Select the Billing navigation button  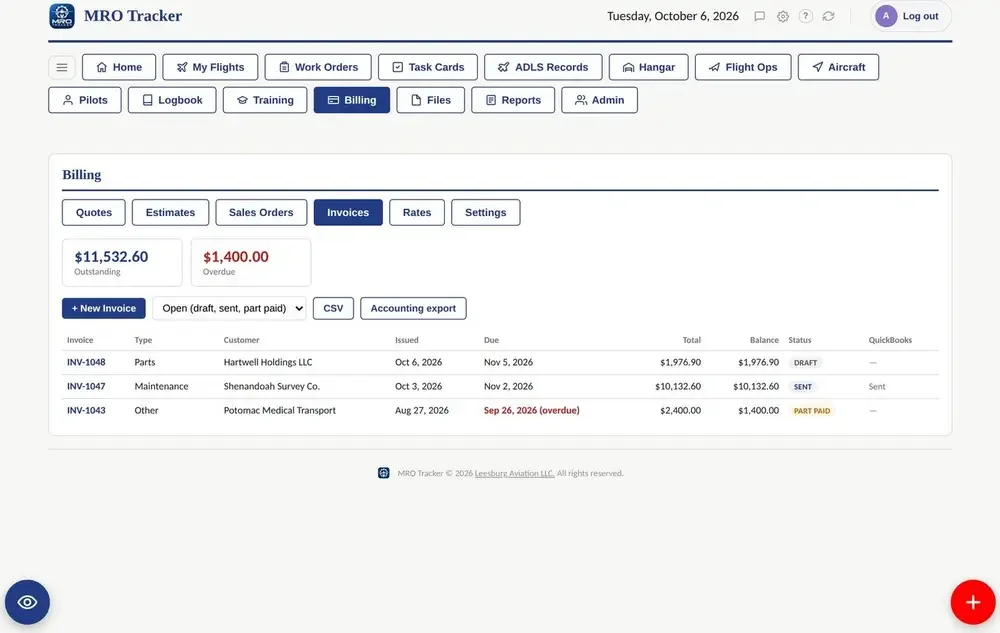click(352, 100)
